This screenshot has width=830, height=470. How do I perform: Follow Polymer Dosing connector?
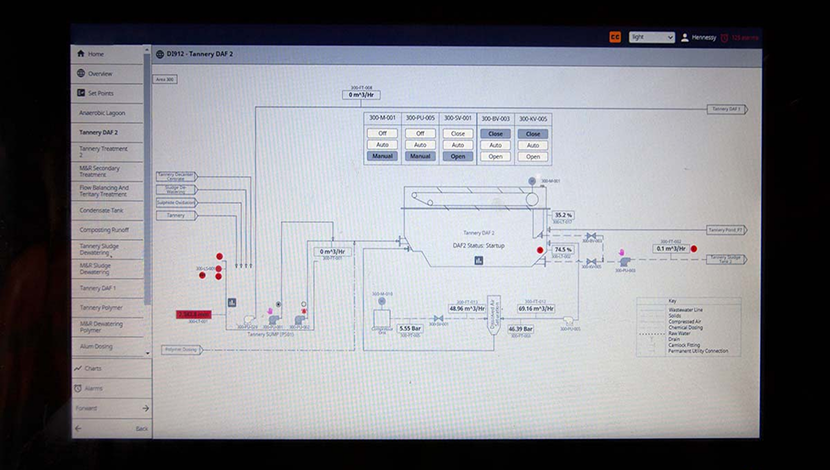coord(182,349)
